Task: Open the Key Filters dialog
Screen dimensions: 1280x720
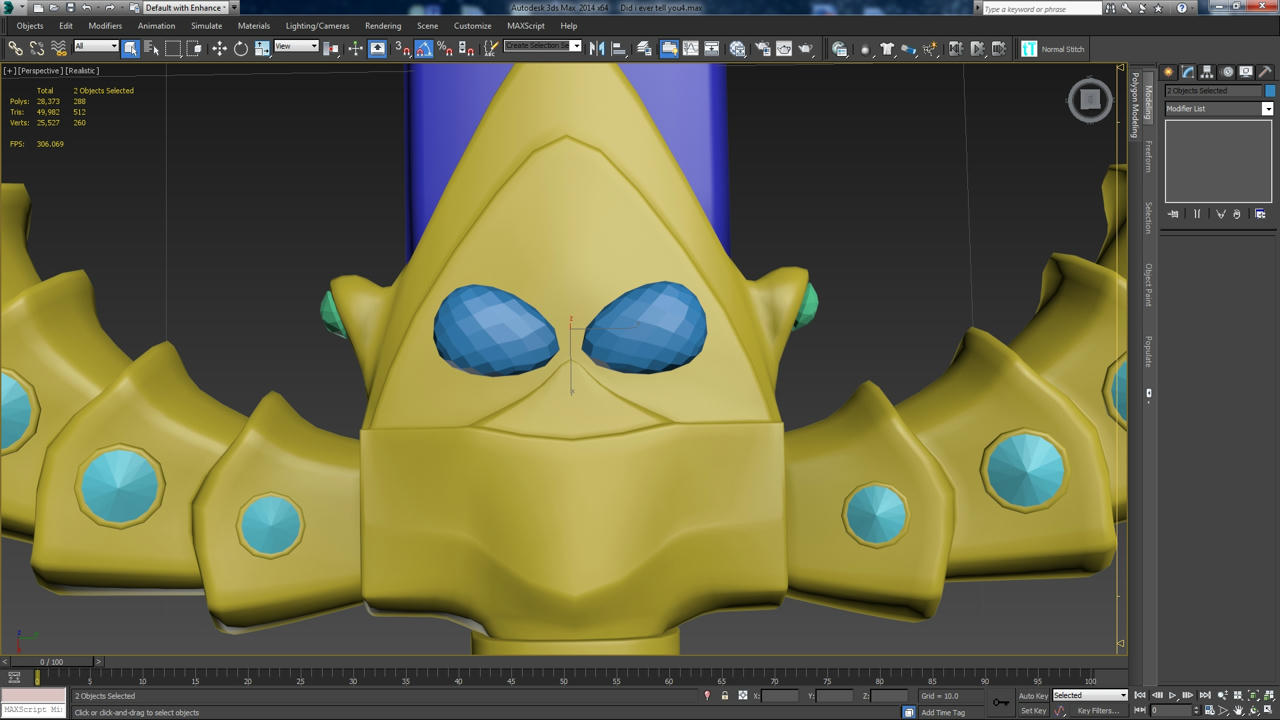Action: (x=1098, y=711)
